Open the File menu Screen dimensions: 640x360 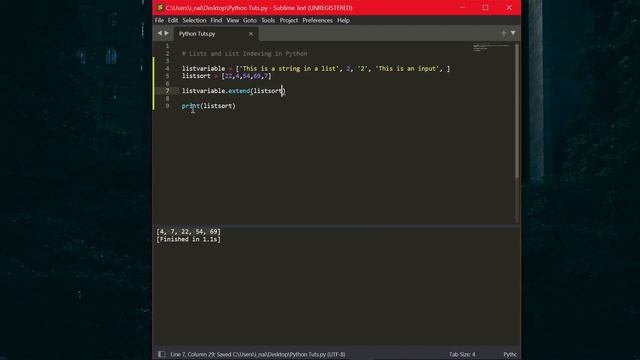click(x=159, y=20)
